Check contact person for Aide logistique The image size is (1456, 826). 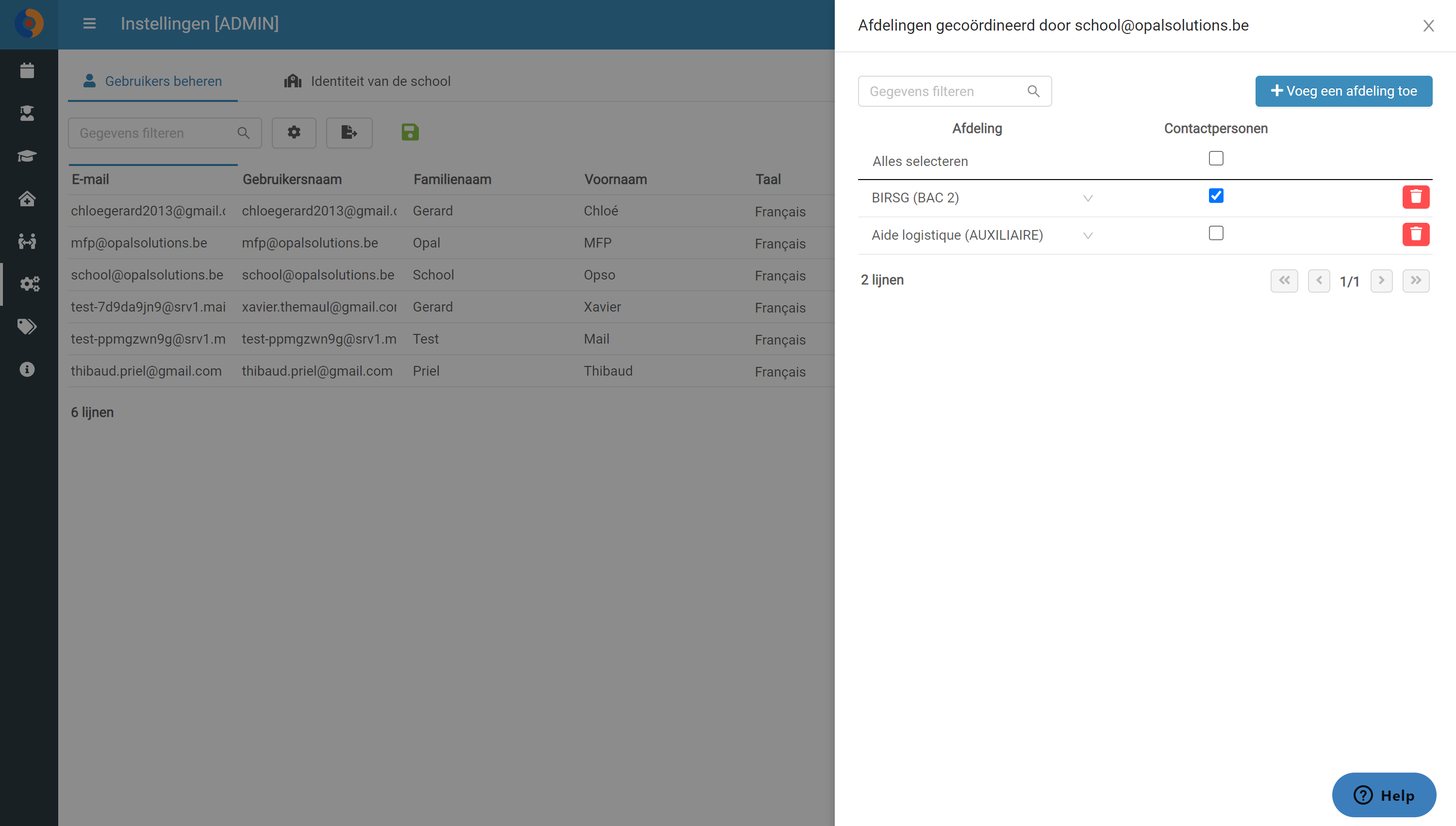[1215, 233]
